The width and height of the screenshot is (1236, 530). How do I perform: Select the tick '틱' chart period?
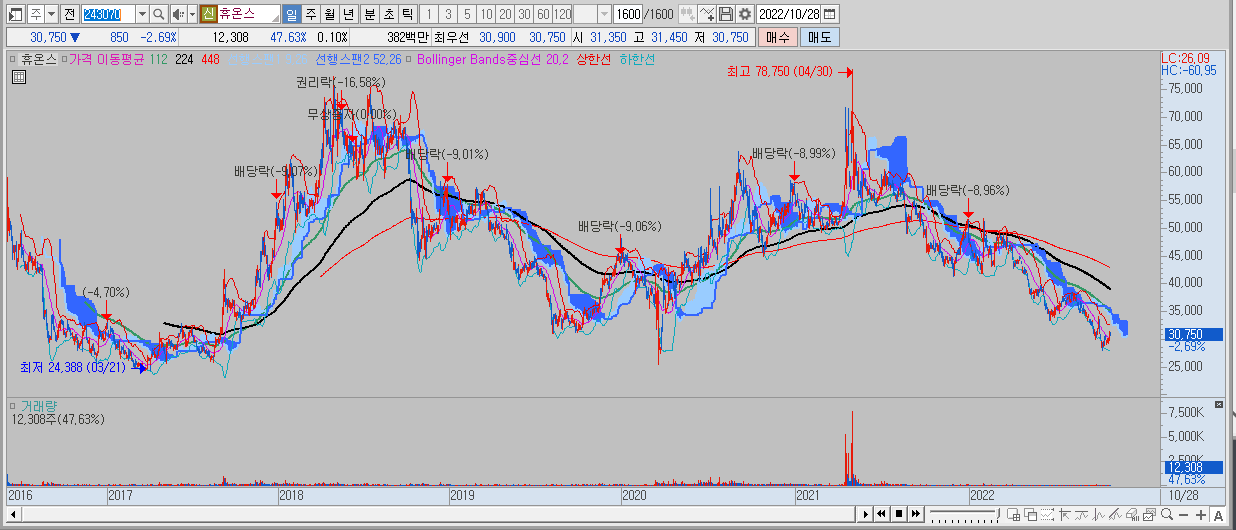coord(407,14)
